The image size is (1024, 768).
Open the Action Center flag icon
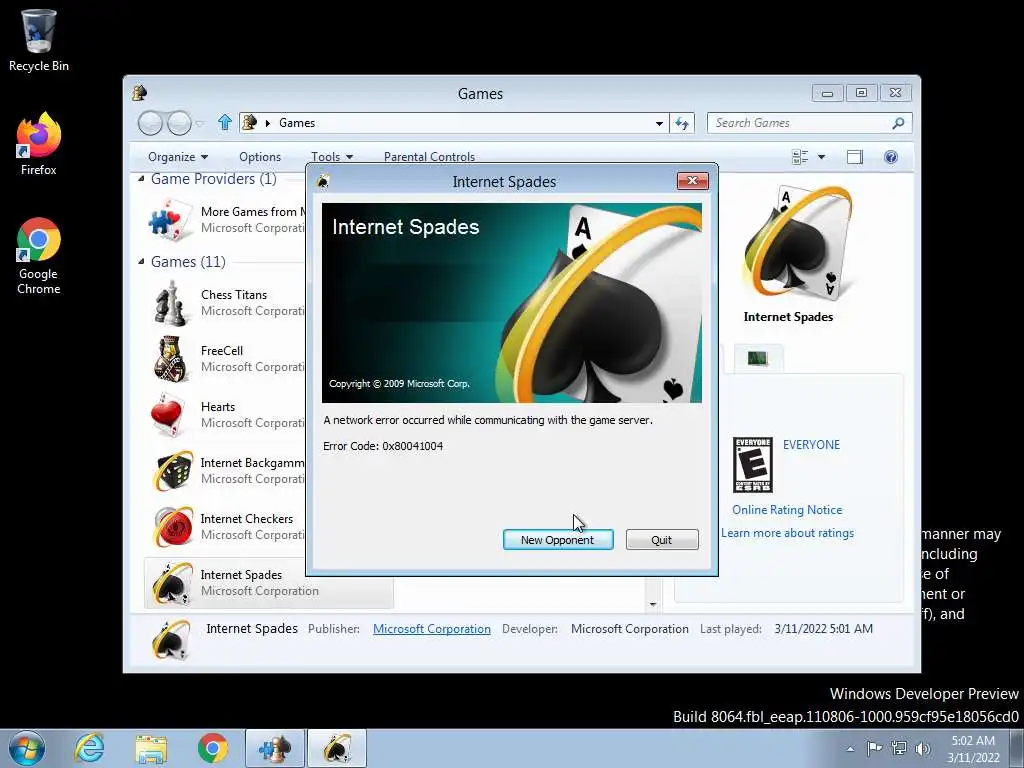874,748
